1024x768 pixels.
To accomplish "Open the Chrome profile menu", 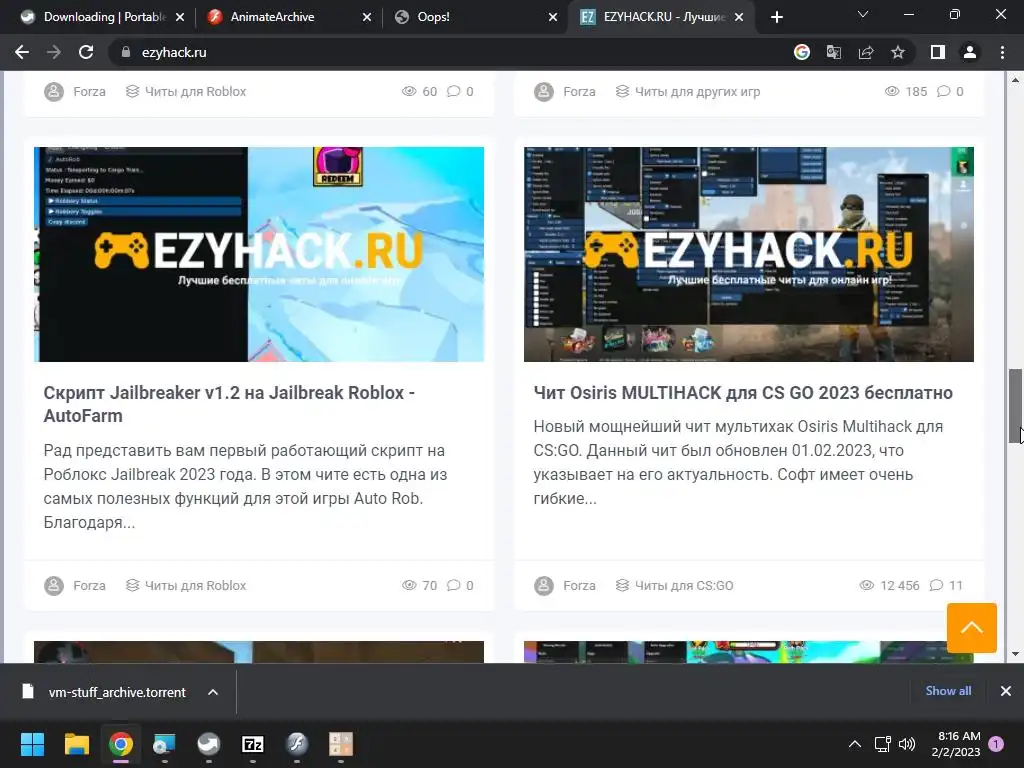I will [970, 52].
